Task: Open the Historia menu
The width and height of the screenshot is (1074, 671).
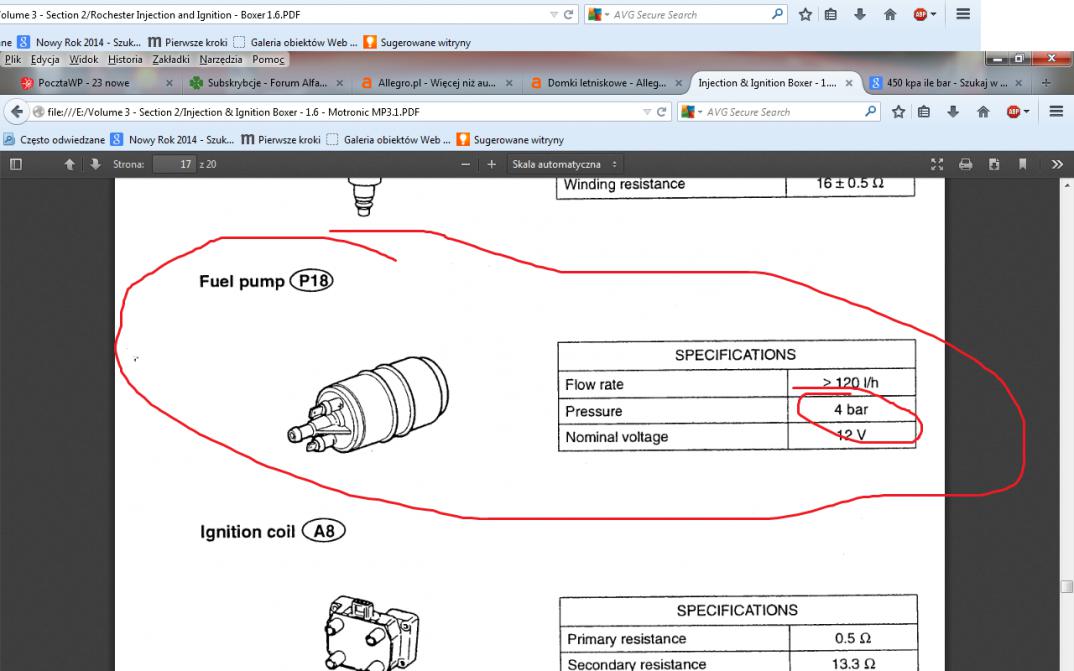Action: (125, 60)
